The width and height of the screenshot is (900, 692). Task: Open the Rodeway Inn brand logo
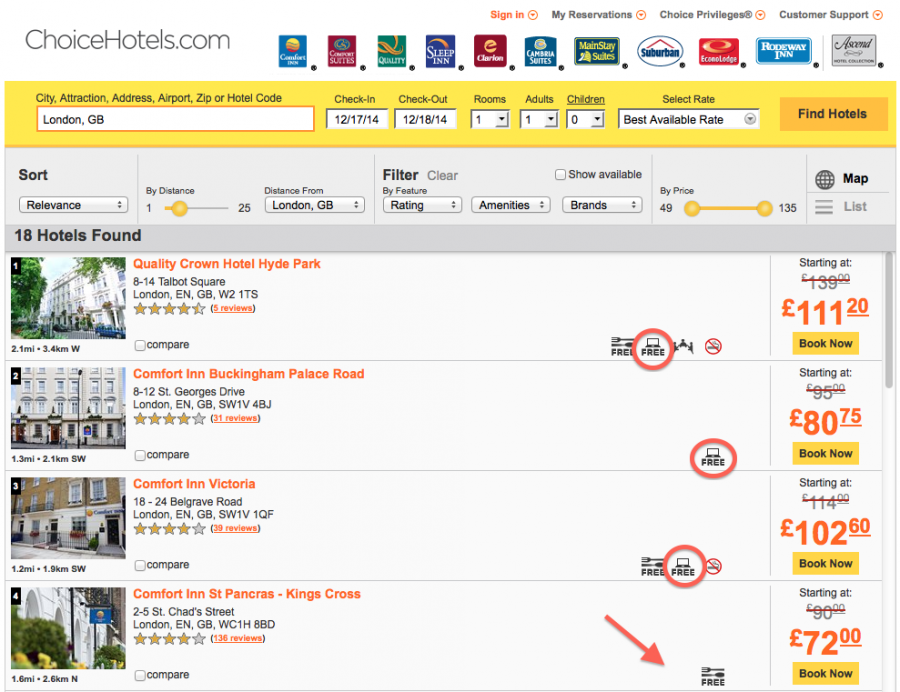point(783,50)
